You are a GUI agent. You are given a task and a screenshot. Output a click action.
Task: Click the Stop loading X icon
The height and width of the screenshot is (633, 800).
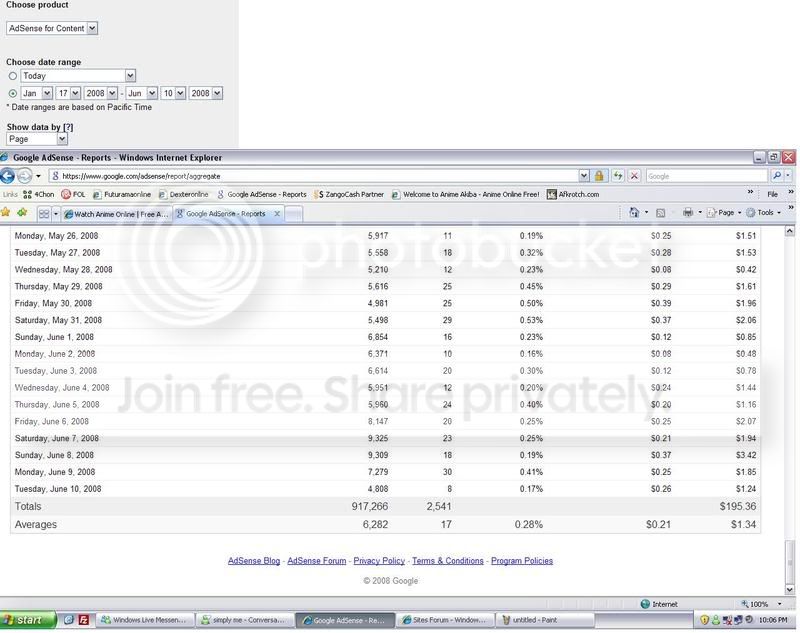click(634, 176)
